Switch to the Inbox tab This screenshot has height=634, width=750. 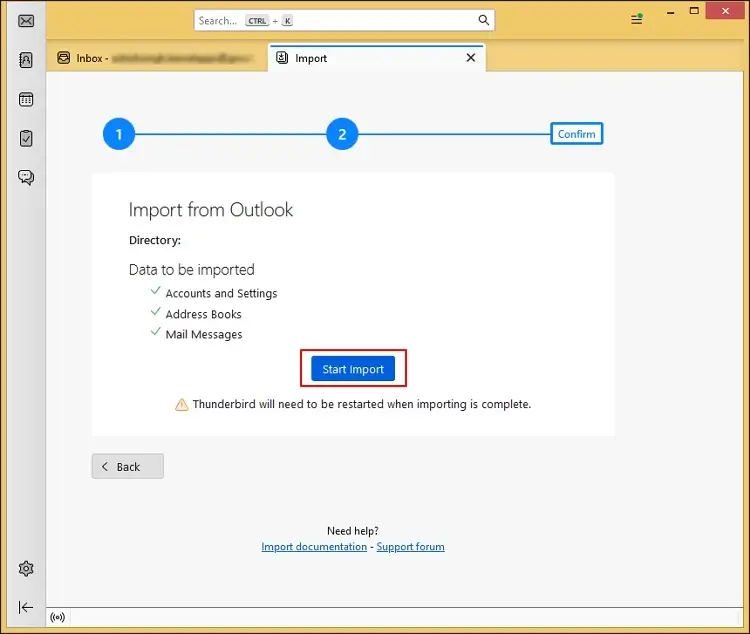[156, 58]
